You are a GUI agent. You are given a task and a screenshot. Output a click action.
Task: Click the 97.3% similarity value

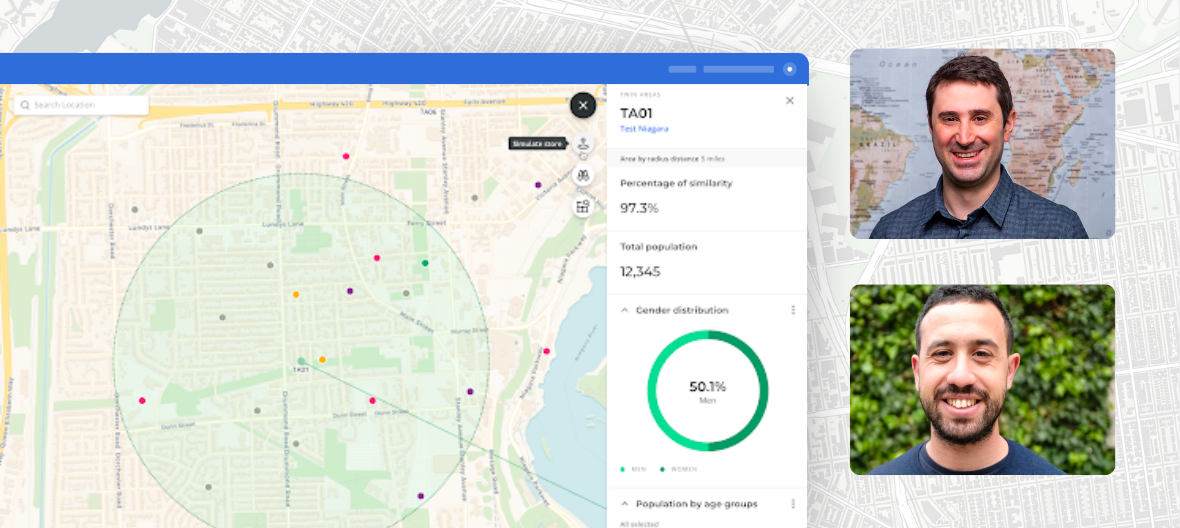coord(639,208)
